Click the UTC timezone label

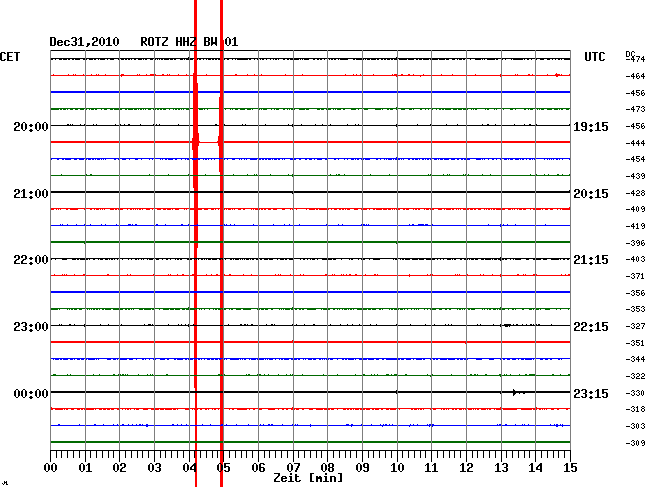[x=594, y=57]
